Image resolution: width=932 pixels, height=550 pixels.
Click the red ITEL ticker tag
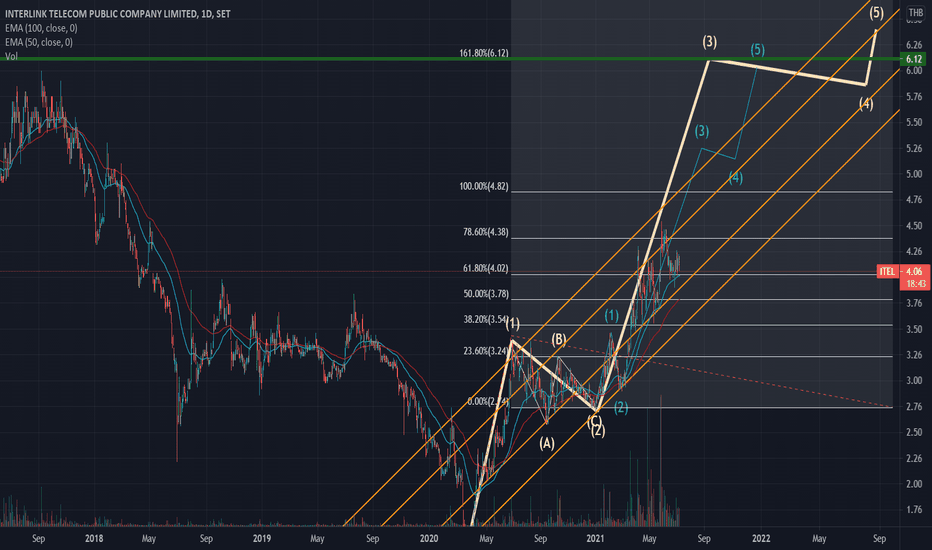(887, 271)
